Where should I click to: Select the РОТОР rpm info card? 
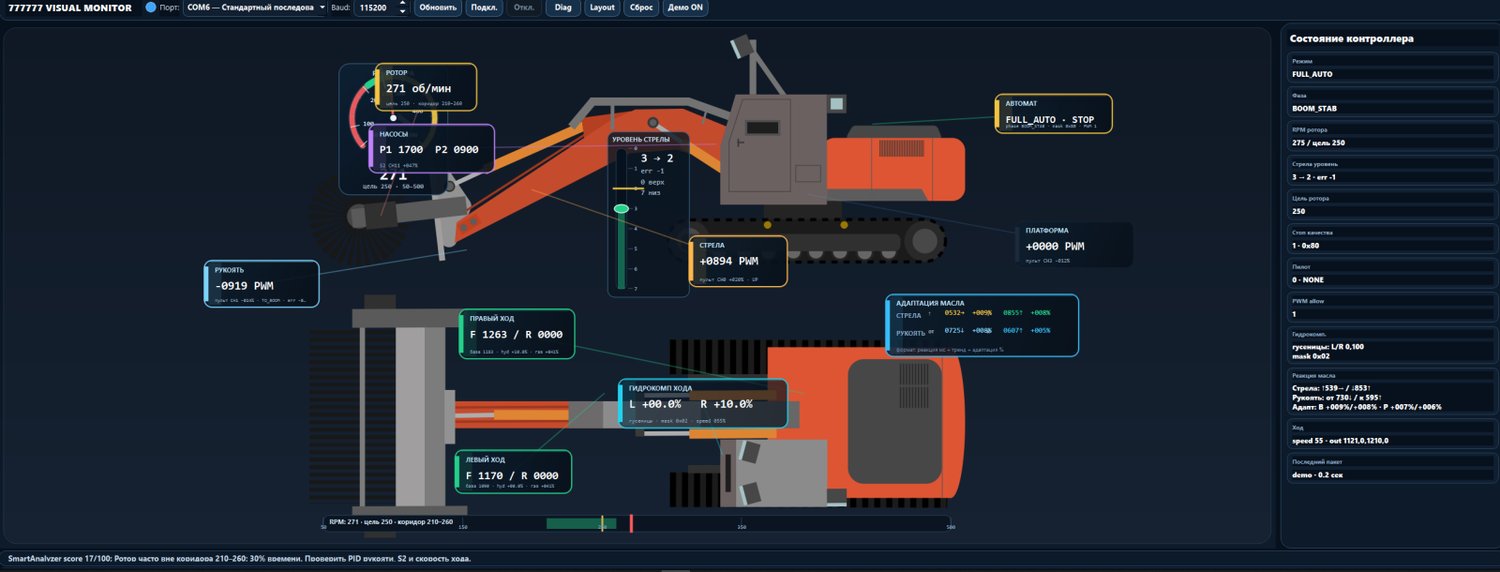[x=426, y=87]
